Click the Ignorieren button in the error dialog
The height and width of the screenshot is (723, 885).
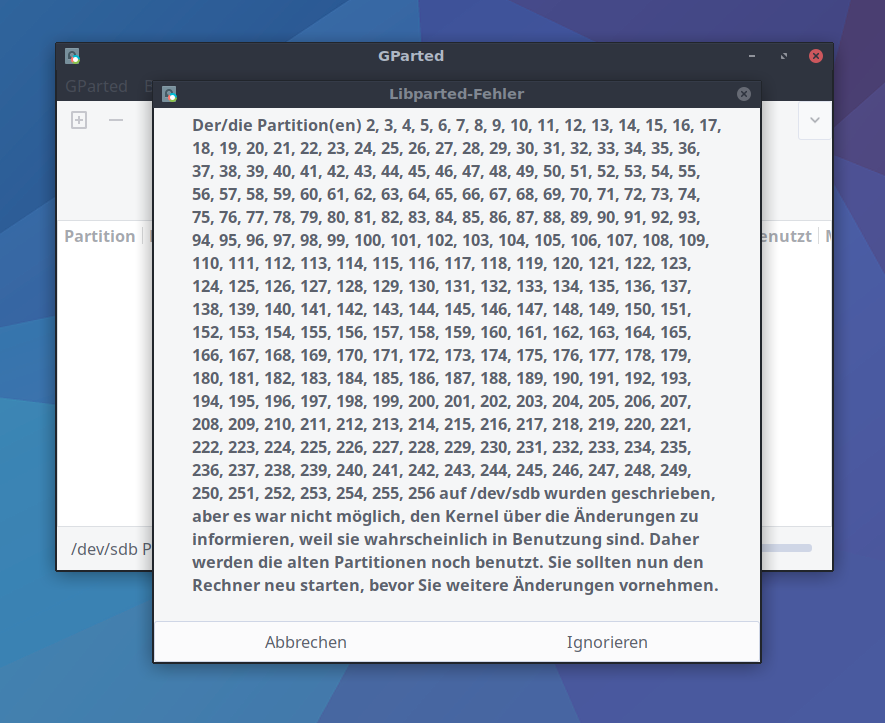607,642
